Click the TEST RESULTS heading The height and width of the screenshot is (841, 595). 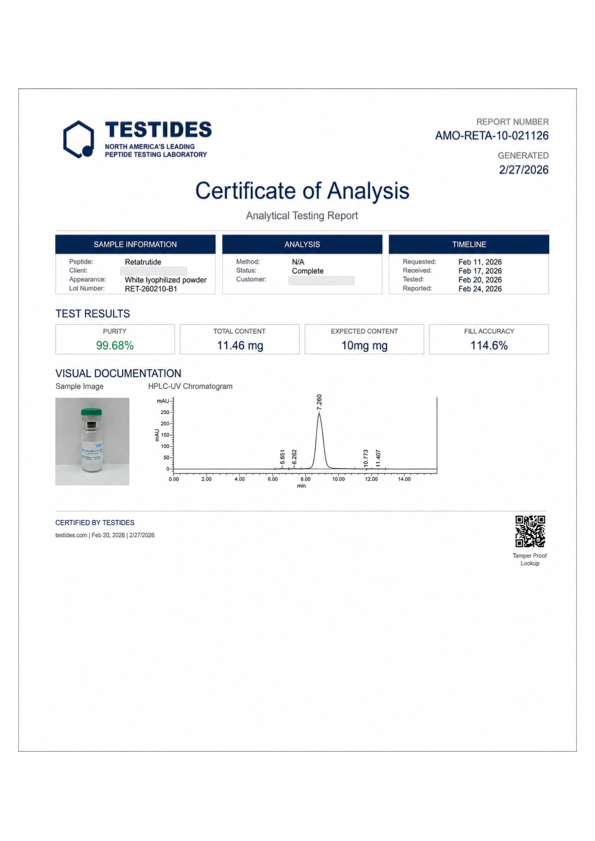point(92,314)
